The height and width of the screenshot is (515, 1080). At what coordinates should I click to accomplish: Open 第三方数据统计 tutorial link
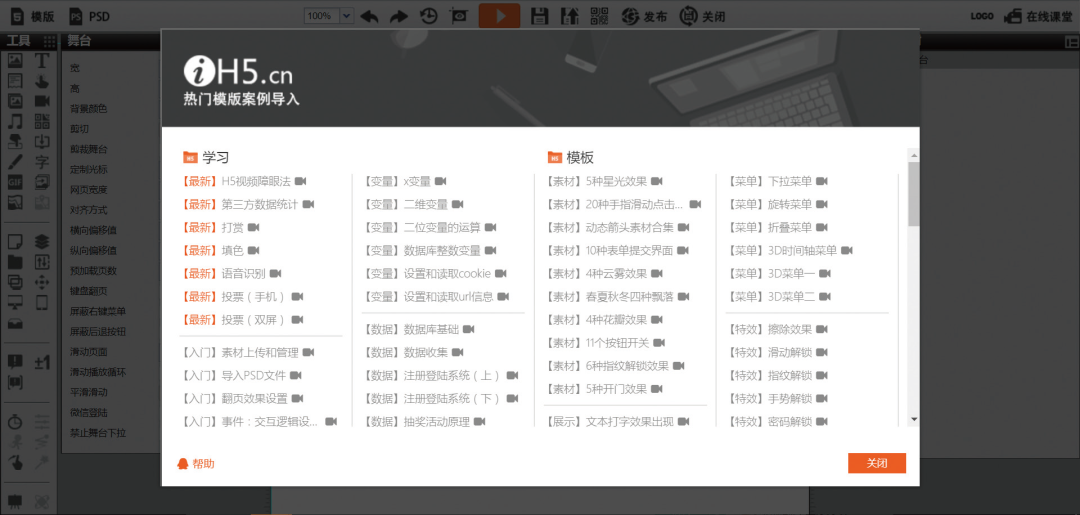260,204
